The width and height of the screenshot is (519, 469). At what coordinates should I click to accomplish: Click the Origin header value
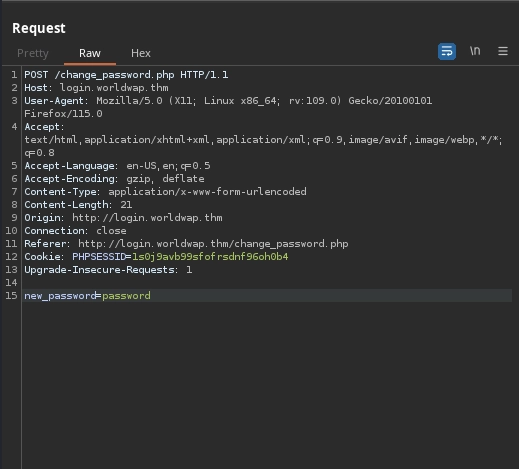(147, 218)
